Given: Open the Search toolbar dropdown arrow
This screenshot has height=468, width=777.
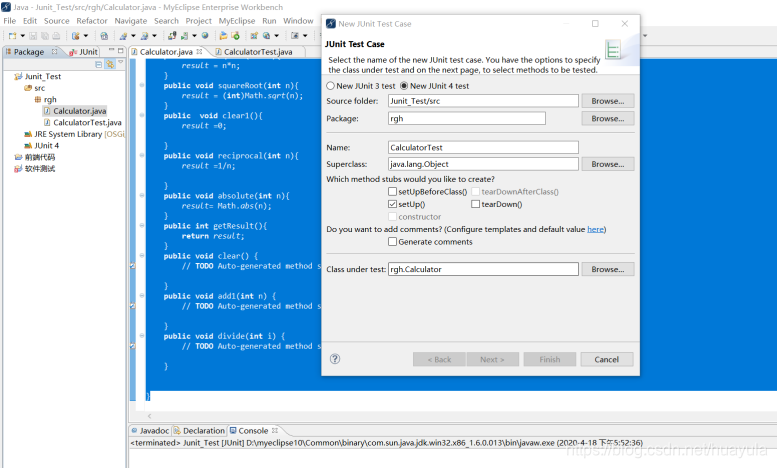Looking at the screenshot, I should point(277,36).
